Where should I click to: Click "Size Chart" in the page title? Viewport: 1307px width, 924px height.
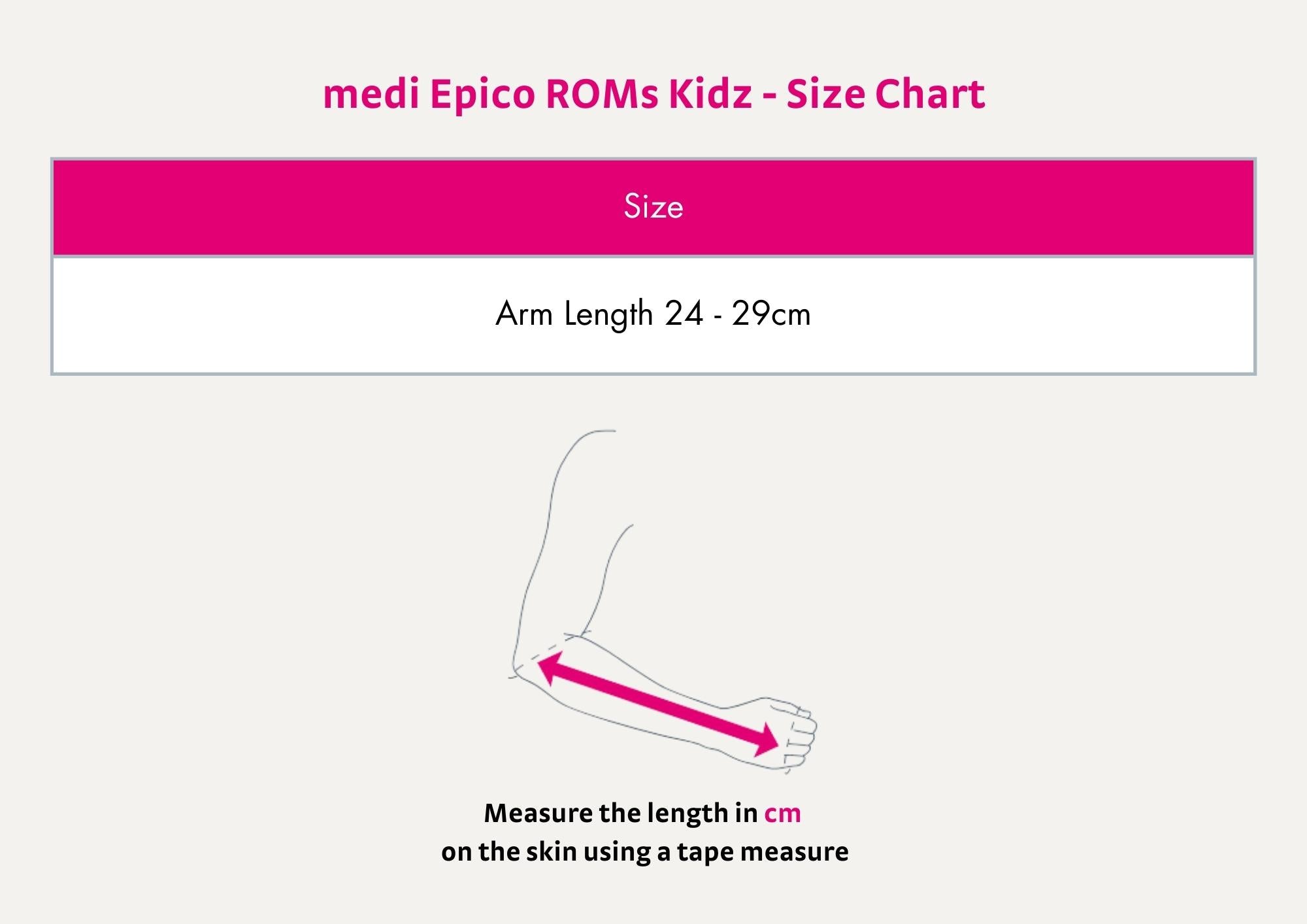[x=885, y=94]
